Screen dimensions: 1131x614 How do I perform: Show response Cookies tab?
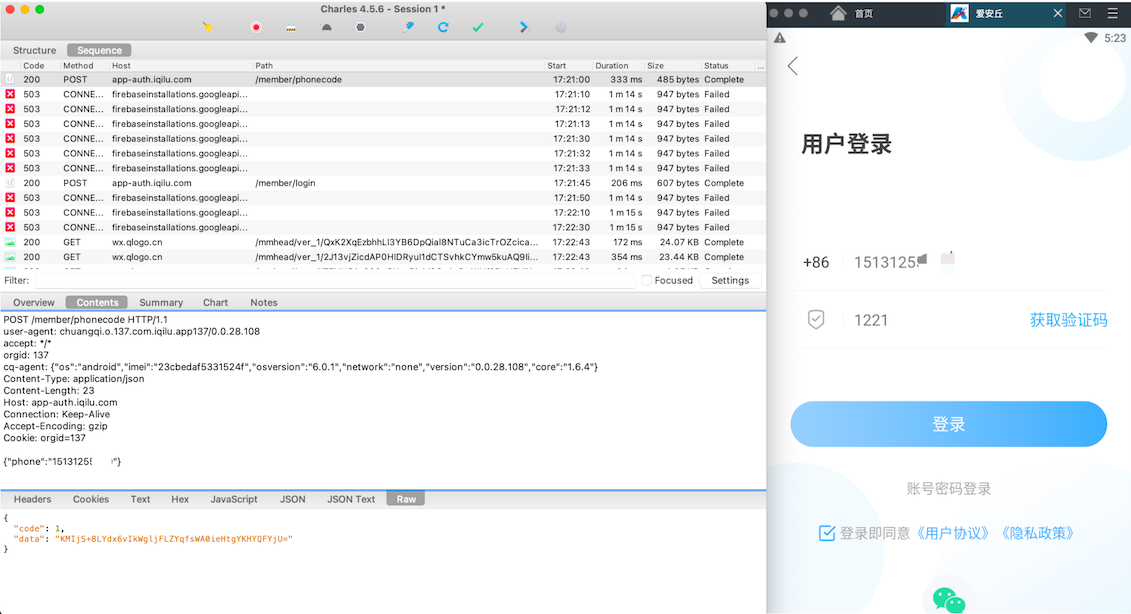[x=91, y=499]
